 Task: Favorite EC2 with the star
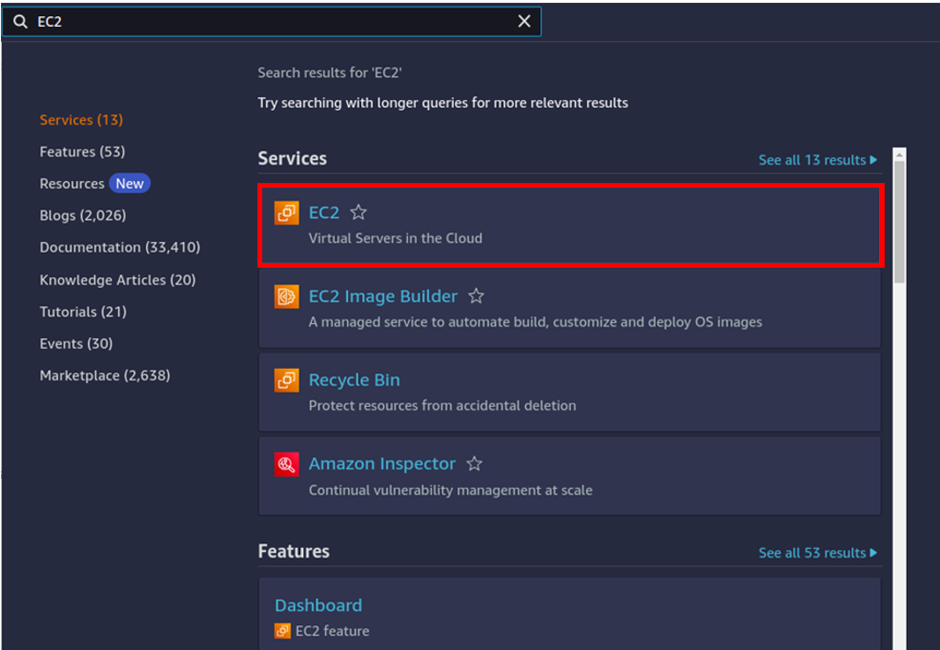(358, 212)
